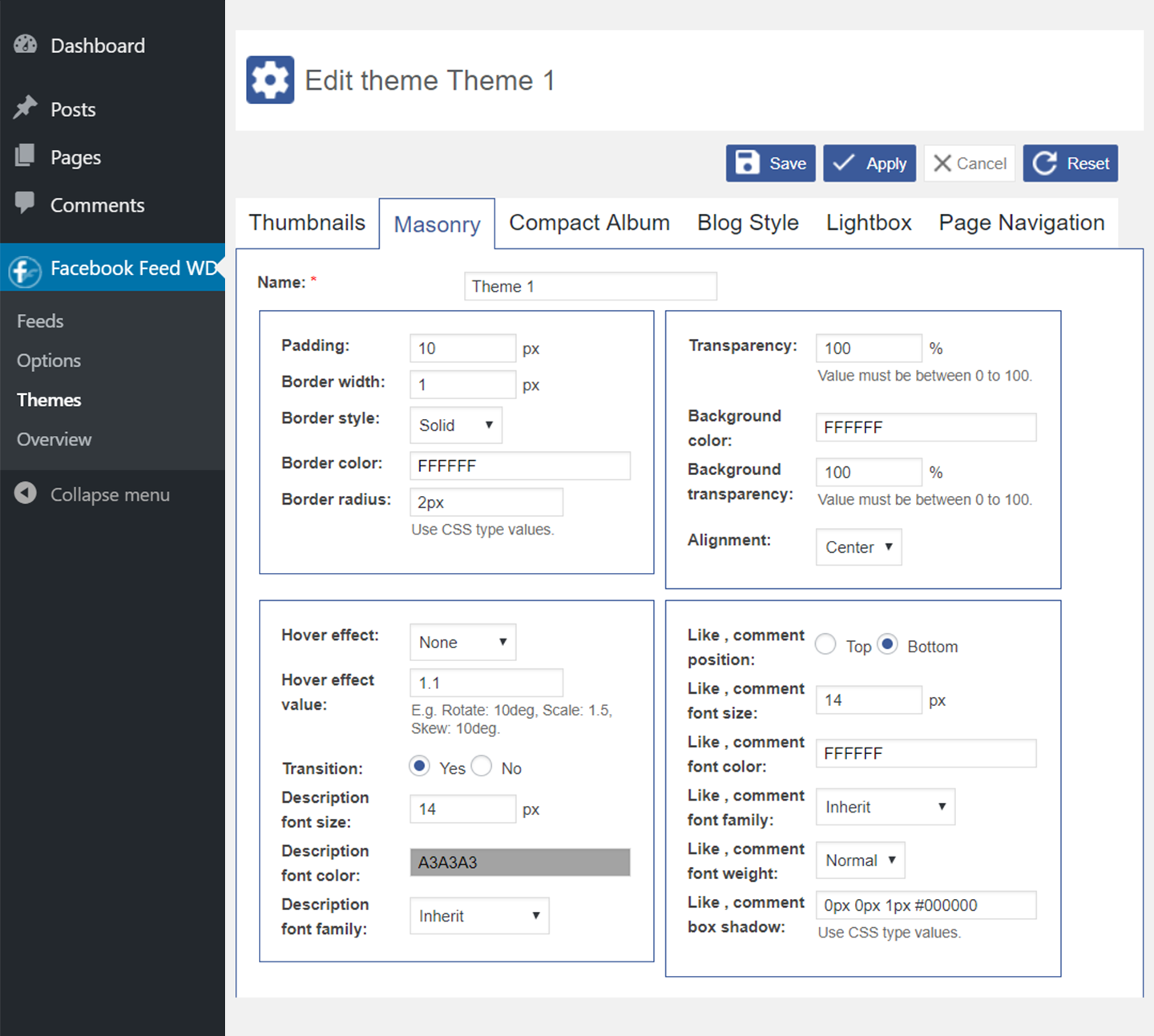Switch to the Masonry tab
The width and height of the screenshot is (1154, 1036).
[437, 224]
